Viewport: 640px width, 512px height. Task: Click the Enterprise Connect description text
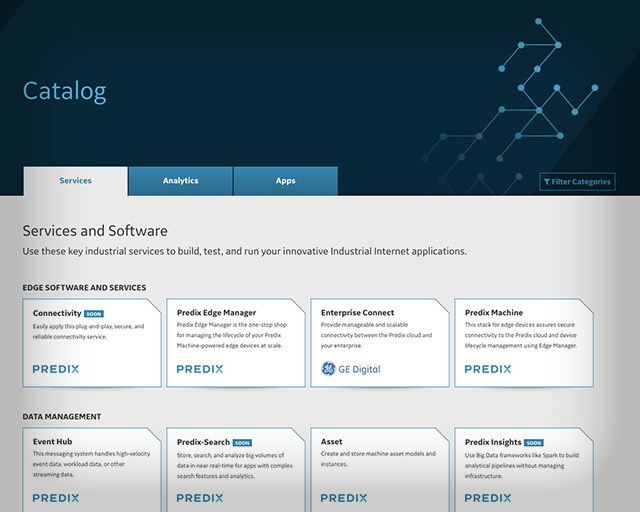376,335
